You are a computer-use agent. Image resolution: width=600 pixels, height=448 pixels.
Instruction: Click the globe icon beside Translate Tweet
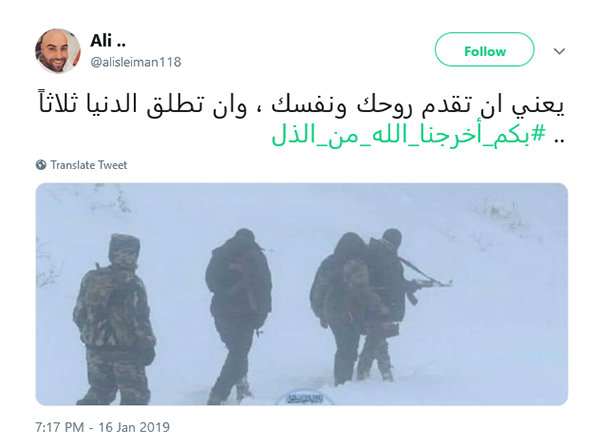[x=41, y=165]
